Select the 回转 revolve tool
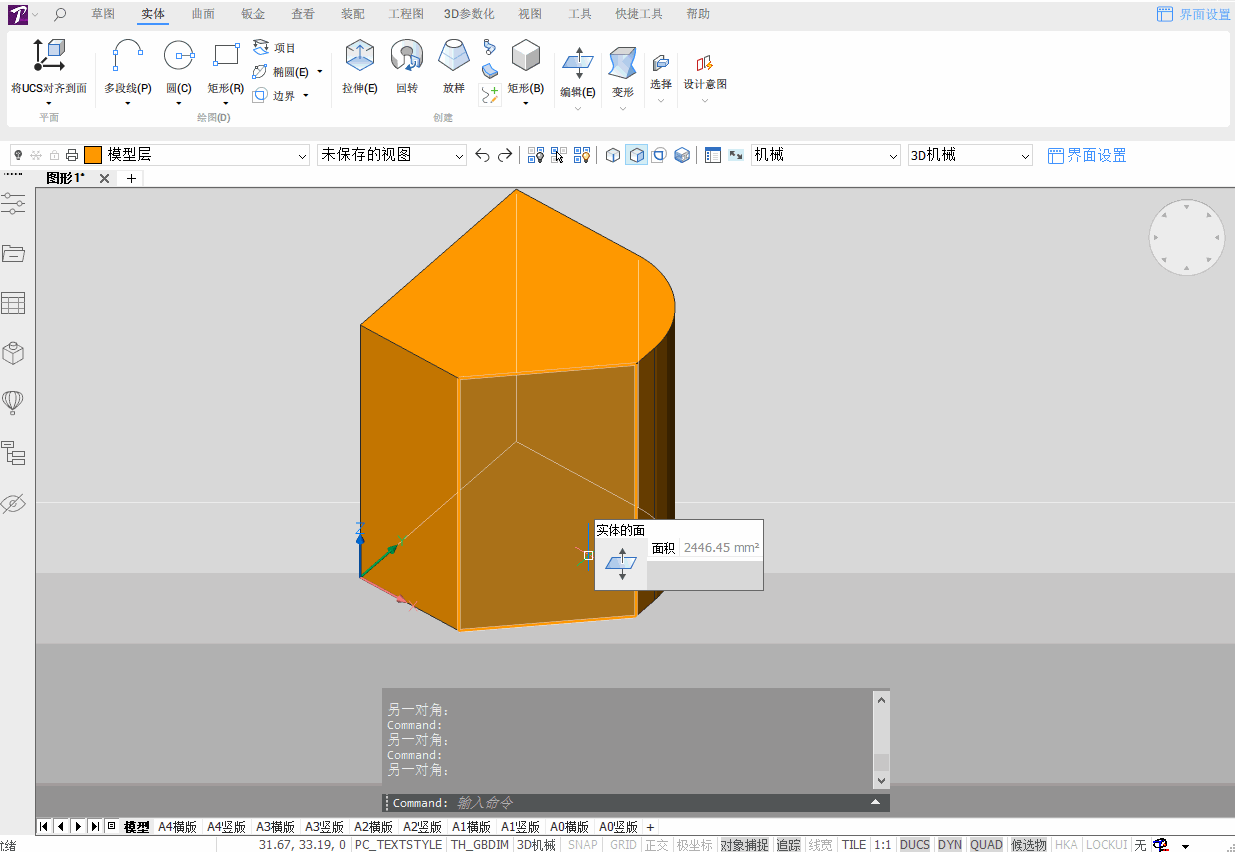This screenshot has height=852, width=1235. click(x=406, y=67)
